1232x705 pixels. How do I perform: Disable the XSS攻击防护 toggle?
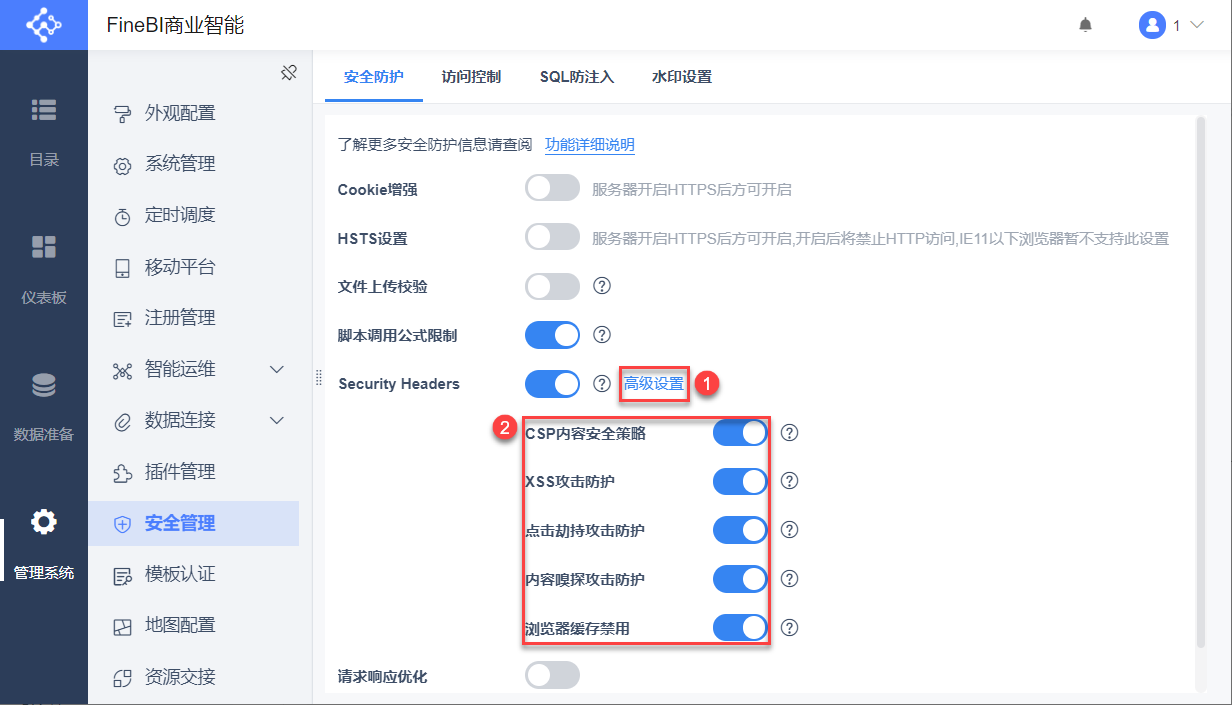[740, 481]
